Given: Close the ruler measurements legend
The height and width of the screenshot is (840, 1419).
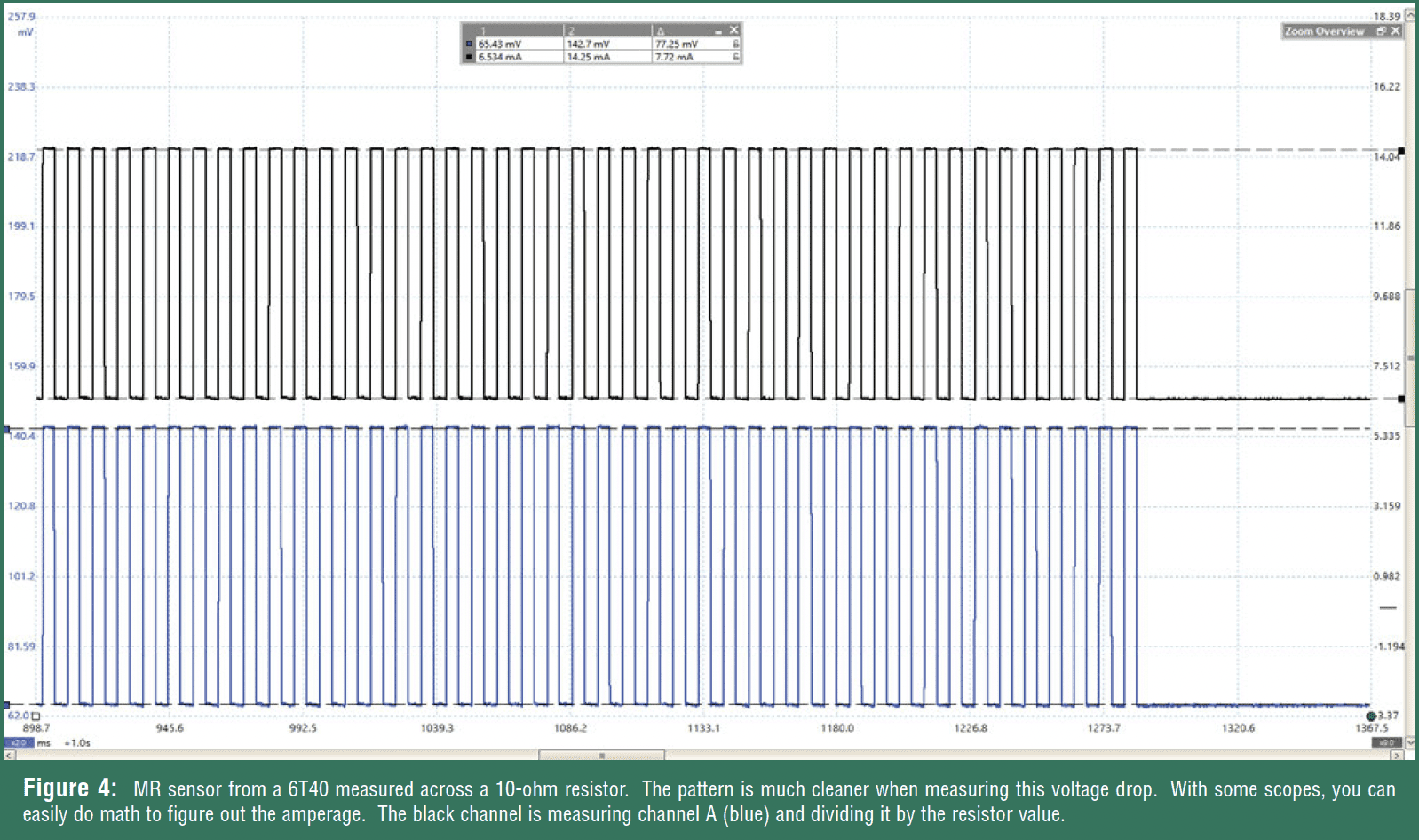Looking at the screenshot, I should pyautogui.click(x=734, y=30).
